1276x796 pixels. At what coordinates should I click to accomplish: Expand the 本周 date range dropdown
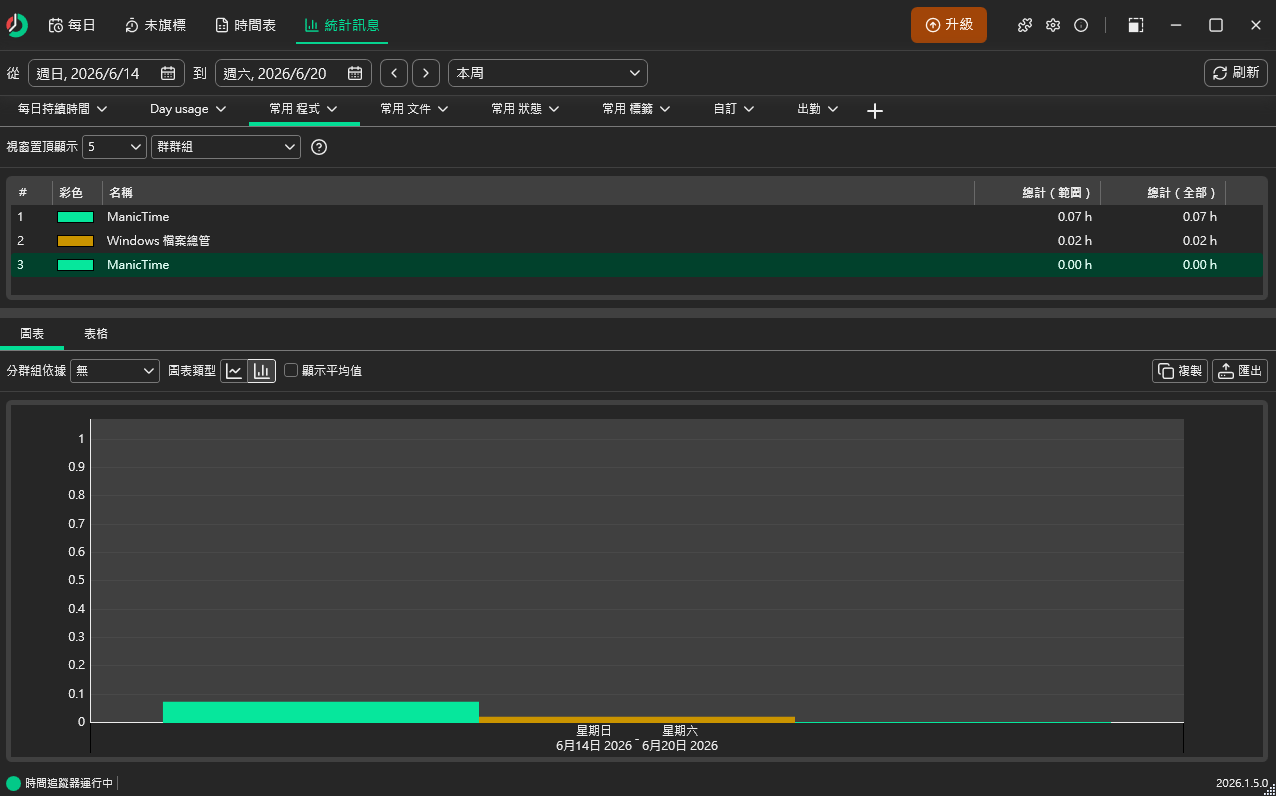[548, 73]
